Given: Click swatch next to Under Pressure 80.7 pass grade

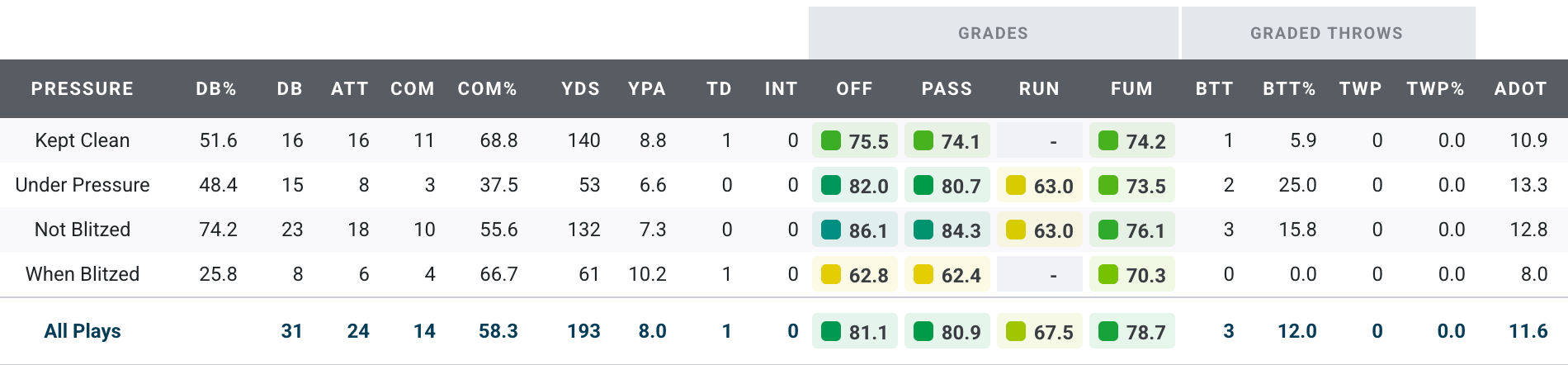Looking at the screenshot, I should (x=923, y=185).
